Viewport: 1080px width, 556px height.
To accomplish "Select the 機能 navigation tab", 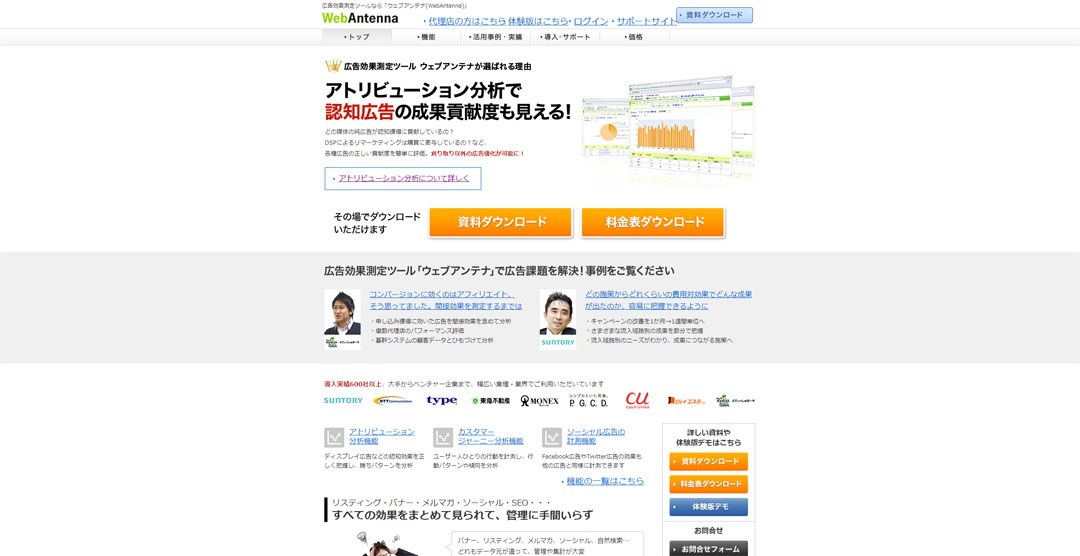I will coord(426,37).
